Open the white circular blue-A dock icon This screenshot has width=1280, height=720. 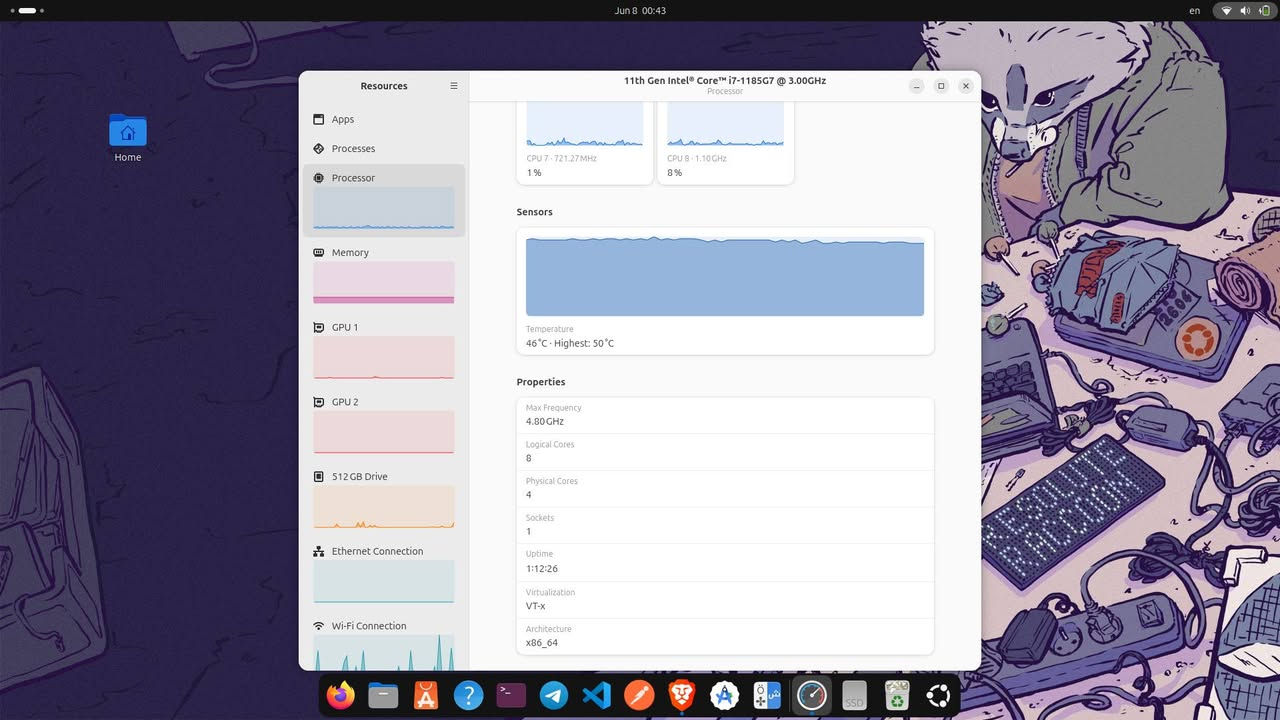click(x=725, y=695)
